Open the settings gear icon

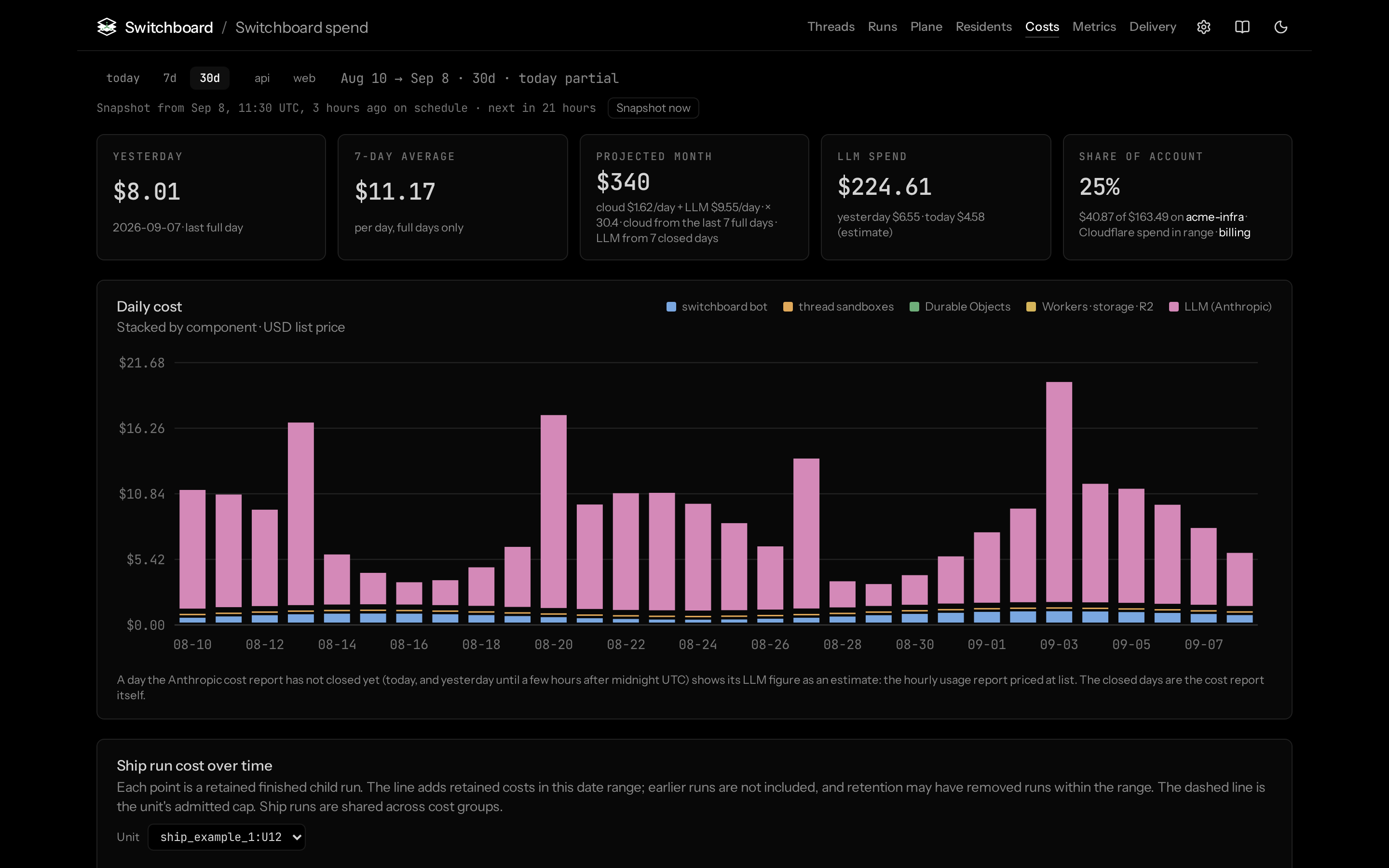tap(1204, 27)
